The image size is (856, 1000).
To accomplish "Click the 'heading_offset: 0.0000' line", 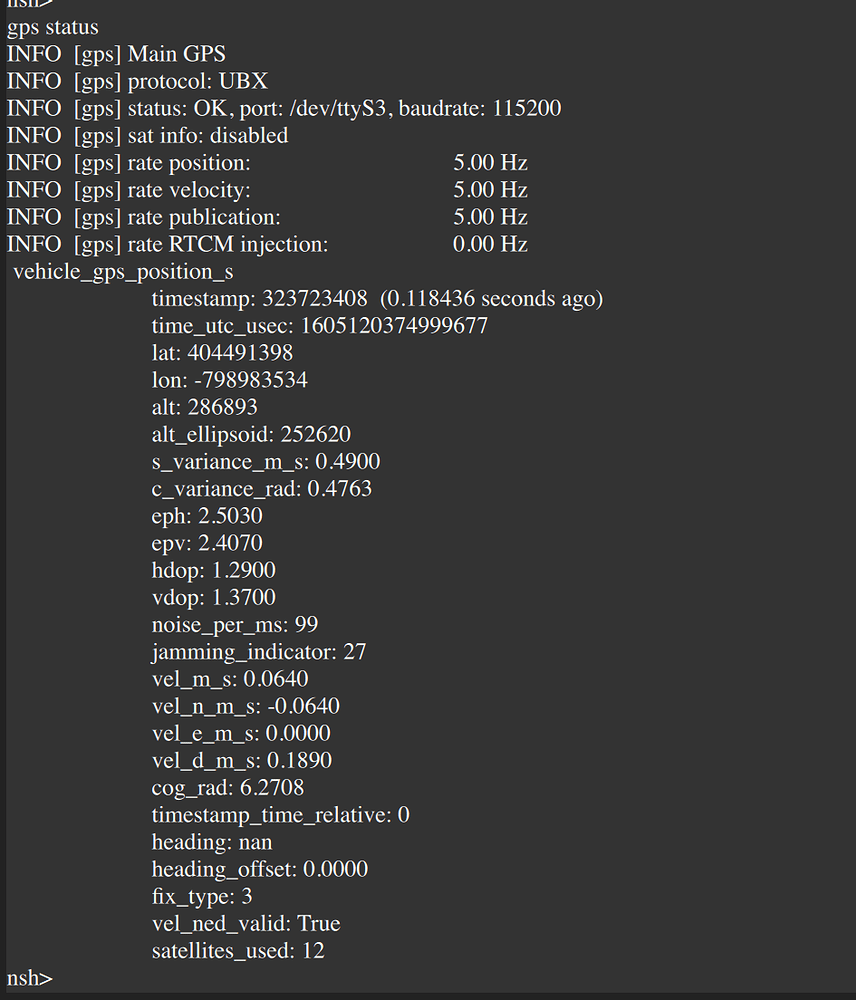I will pos(260,870).
